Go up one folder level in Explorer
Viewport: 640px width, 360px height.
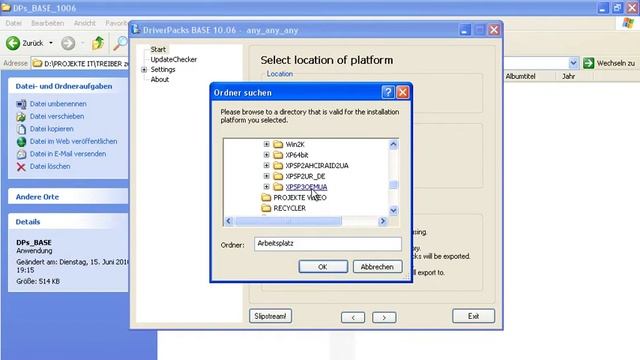(98, 43)
